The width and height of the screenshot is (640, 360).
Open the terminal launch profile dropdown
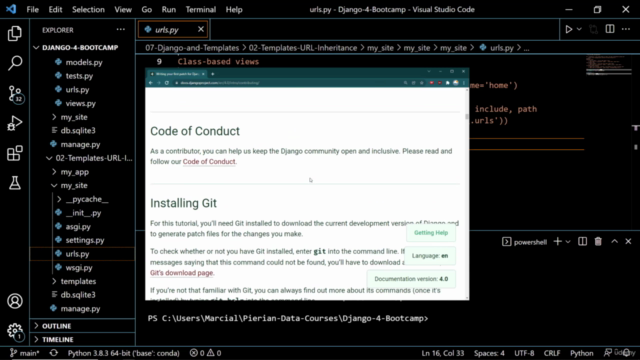click(568, 242)
